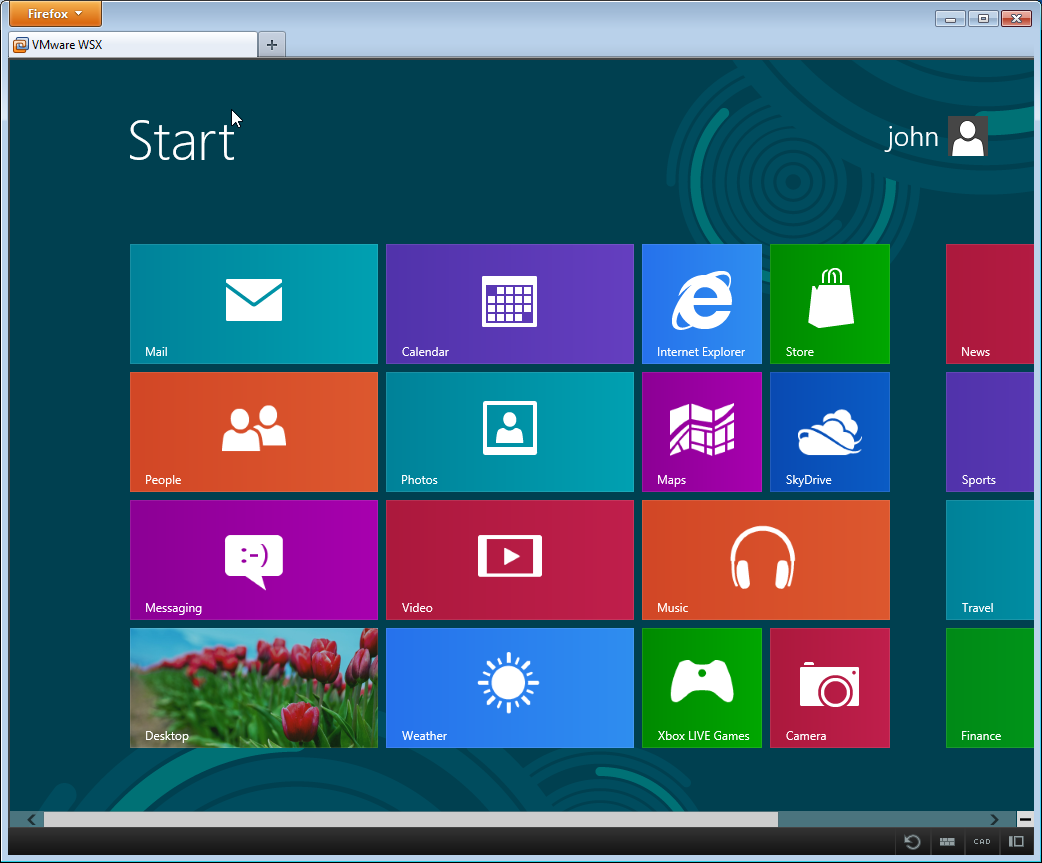Open the Calendar tile
Image resolution: width=1042 pixels, height=863 pixels.
tap(510, 304)
